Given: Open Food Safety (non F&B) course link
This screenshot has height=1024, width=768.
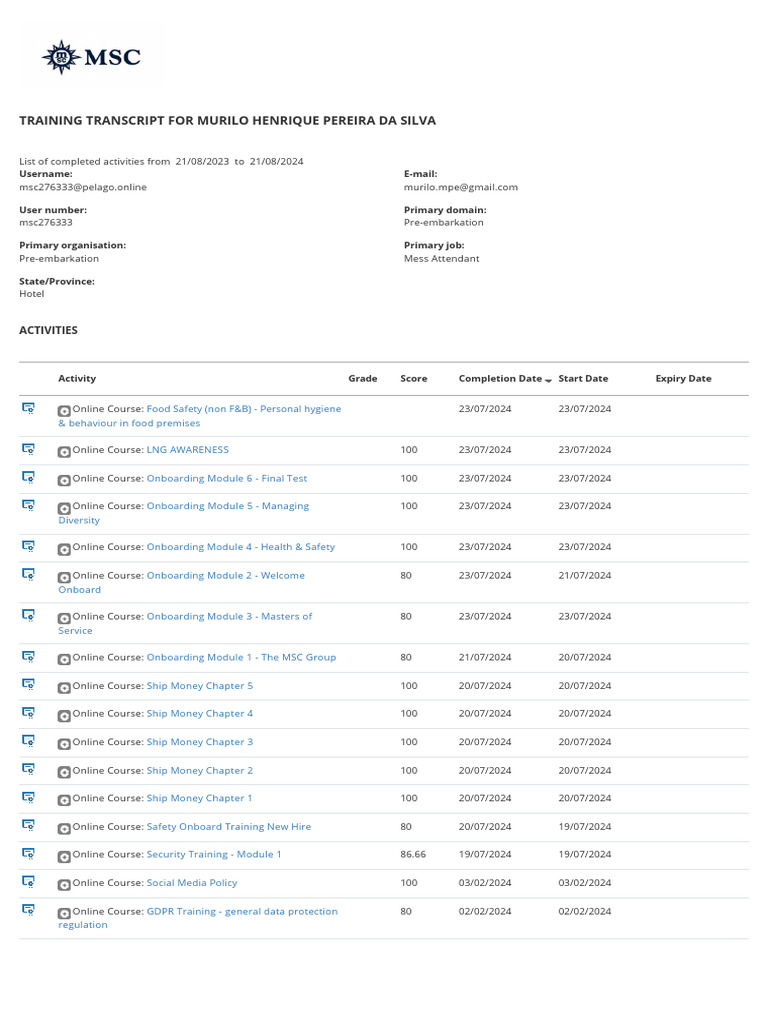Looking at the screenshot, I should [199, 415].
